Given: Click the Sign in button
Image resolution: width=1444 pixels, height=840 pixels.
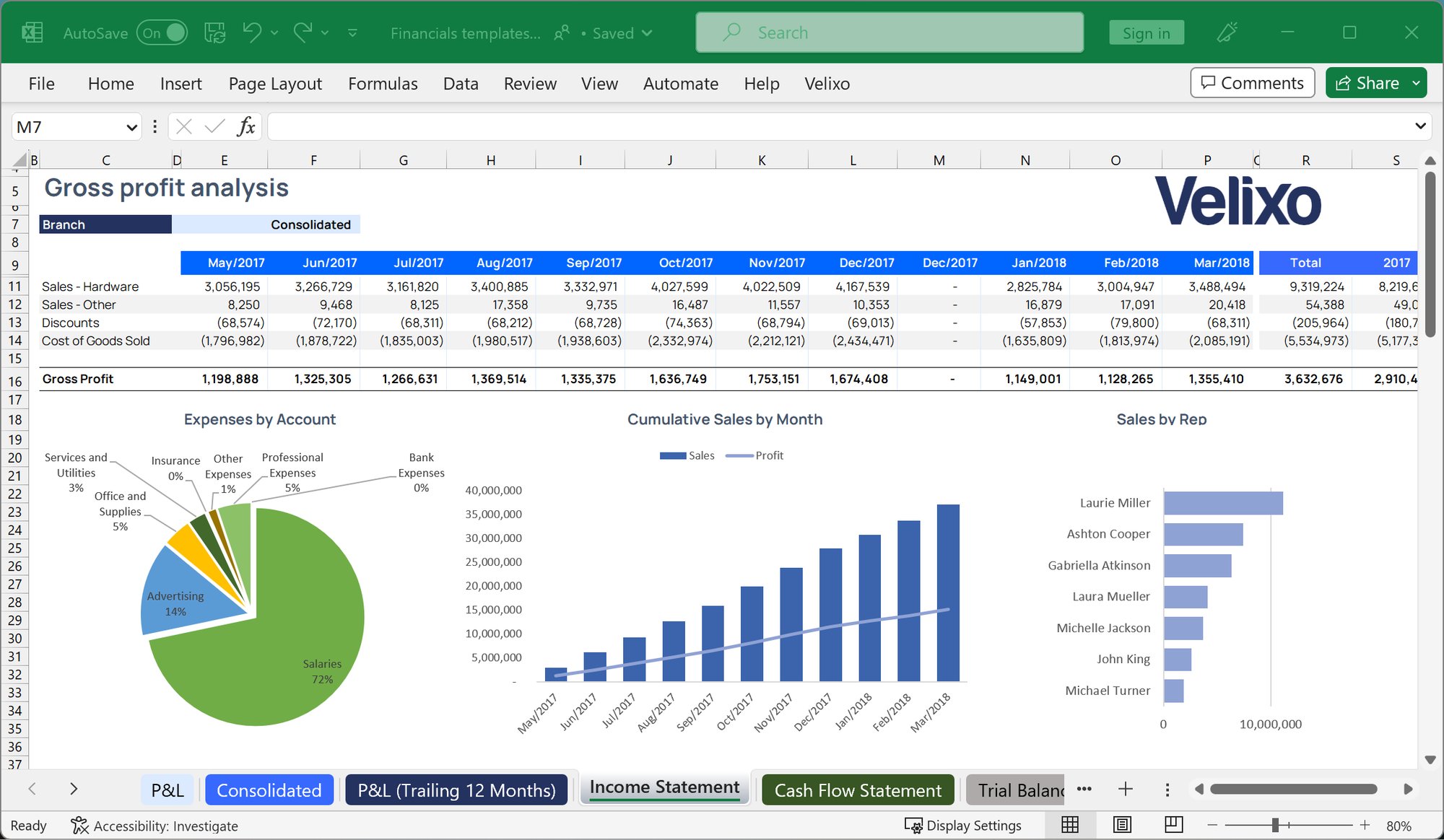Looking at the screenshot, I should point(1147,32).
